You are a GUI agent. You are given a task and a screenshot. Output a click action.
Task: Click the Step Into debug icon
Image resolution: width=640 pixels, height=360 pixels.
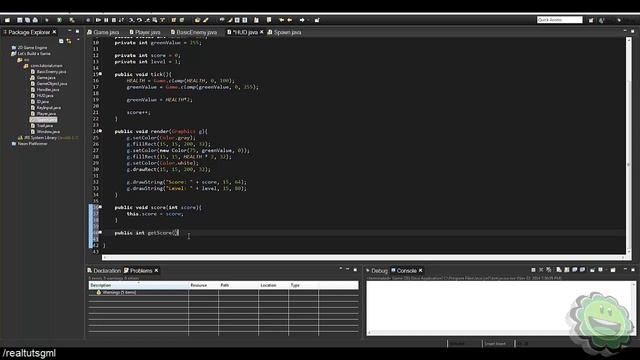(x=131, y=20)
